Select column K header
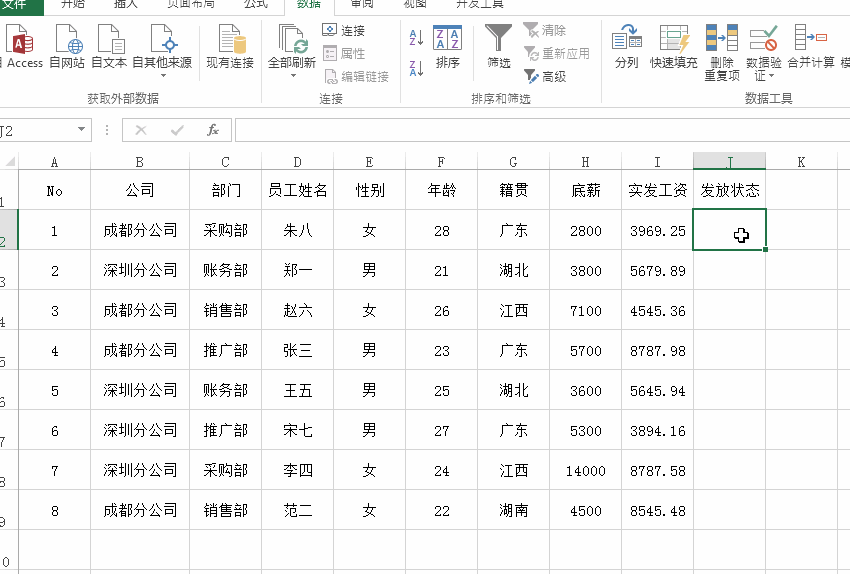This screenshot has width=850, height=574. (801, 162)
